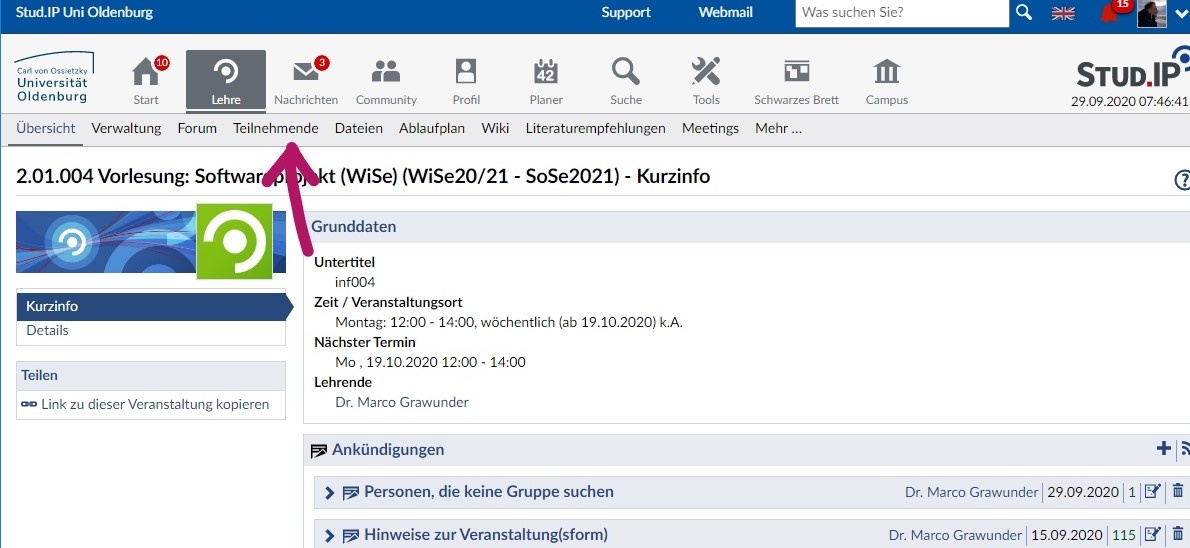Add a new announcement with plus icon
The height and width of the screenshot is (548, 1190).
(x=1163, y=449)
